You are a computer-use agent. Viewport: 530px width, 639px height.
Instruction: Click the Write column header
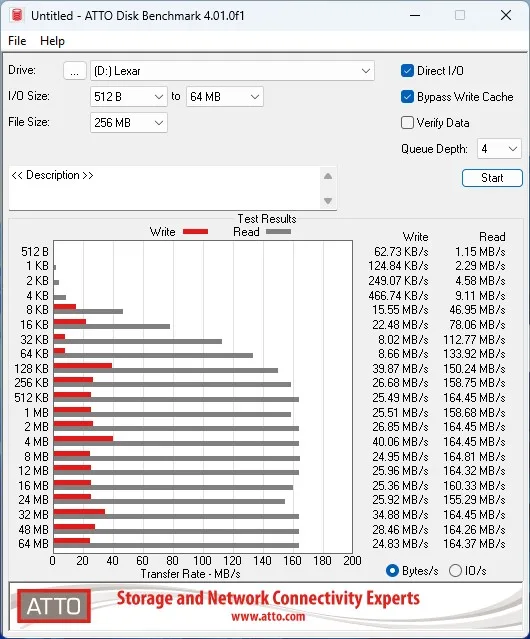[416, 237]
